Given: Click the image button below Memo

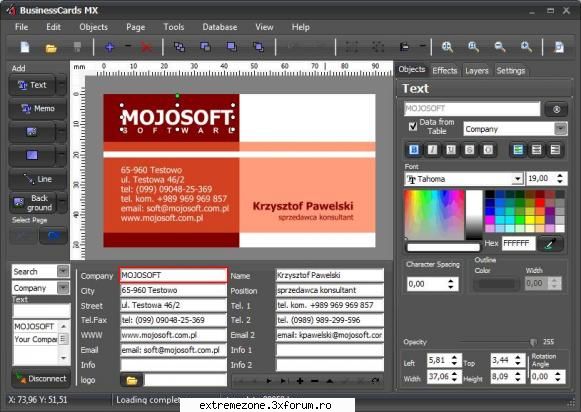Looking at the screenshot, I should tap(32, 132).
